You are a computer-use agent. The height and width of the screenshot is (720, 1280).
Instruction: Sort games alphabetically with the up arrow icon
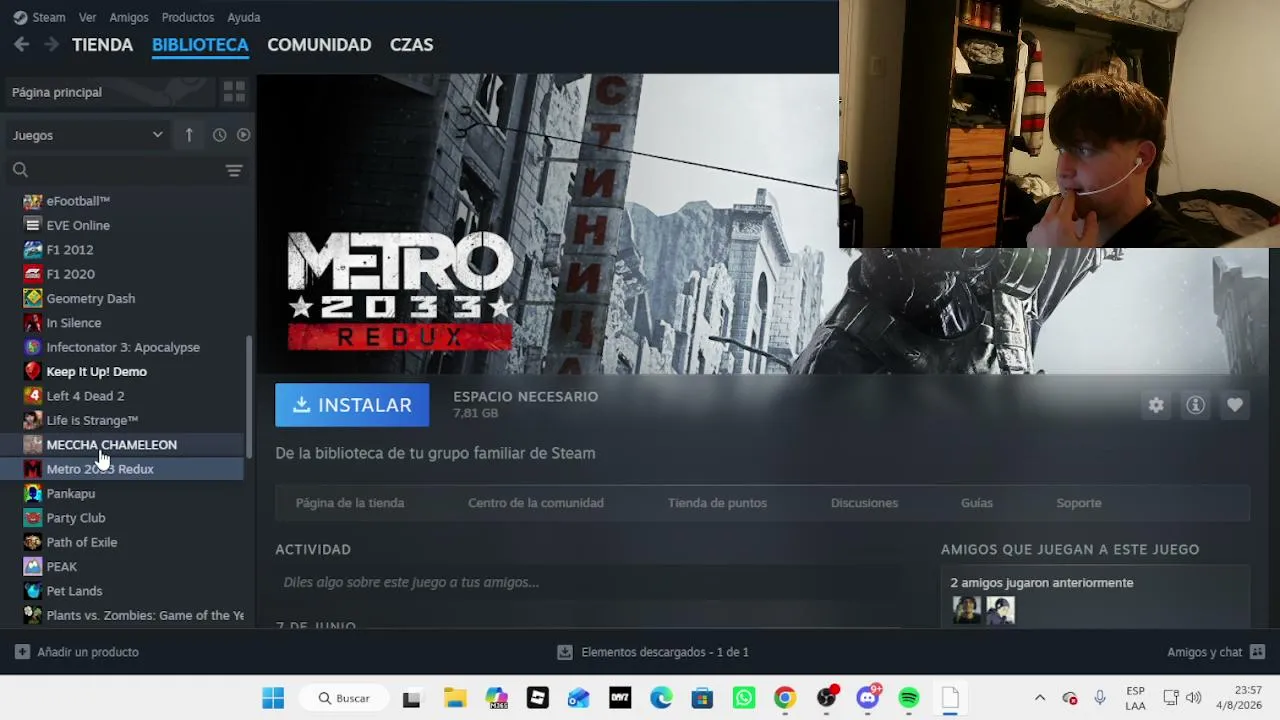[189, 135]
